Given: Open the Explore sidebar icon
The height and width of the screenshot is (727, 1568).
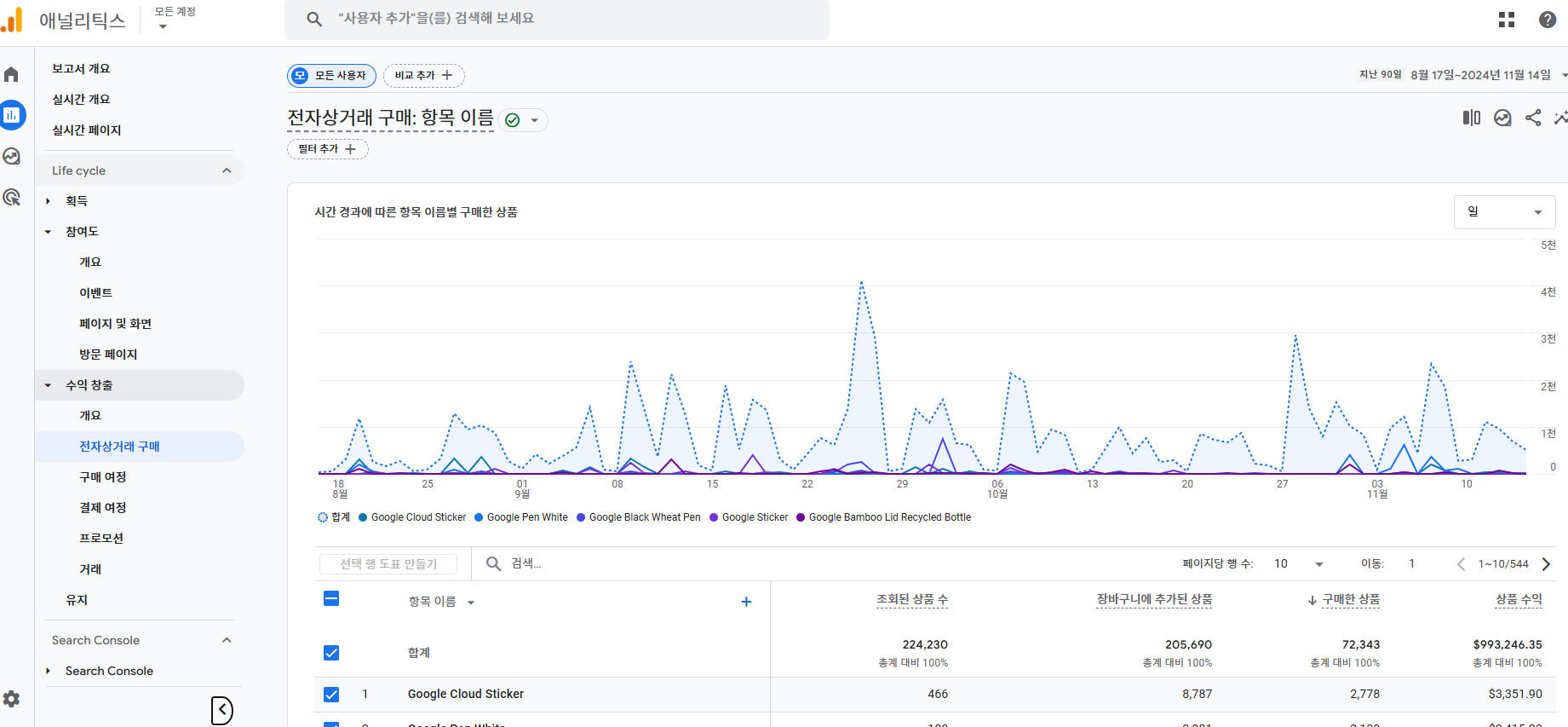Looking at the screenshot, I should (12, 156).
